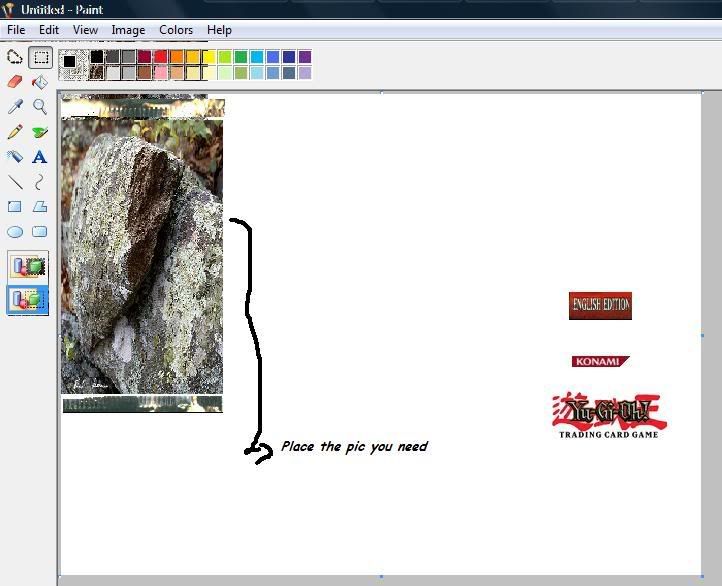The image size is (722, 586).
Task: Pick the Eraser tool
Action: pyautogui.click(x=15, y=82)
